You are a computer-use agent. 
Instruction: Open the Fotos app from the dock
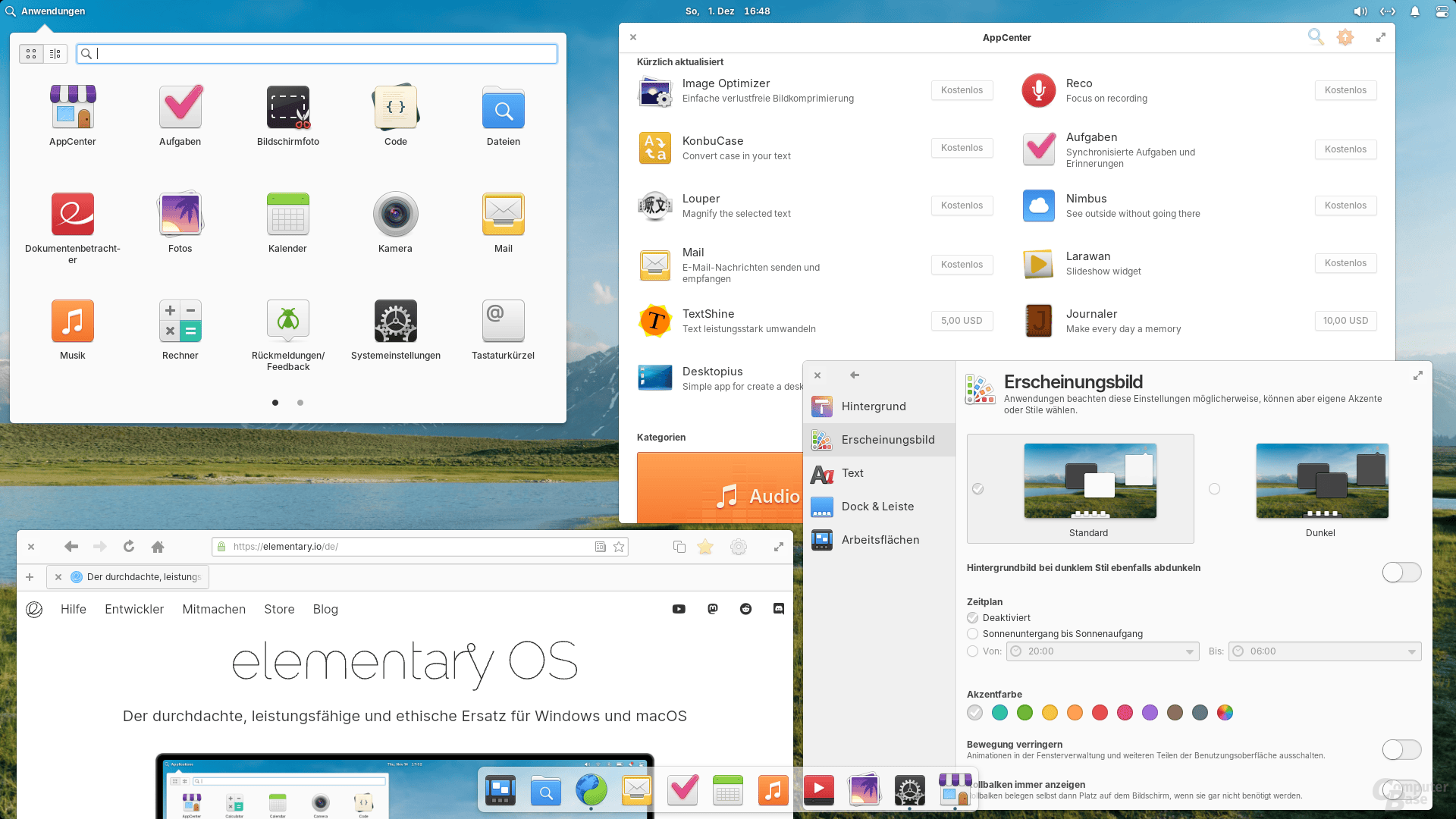coord(864,790)
